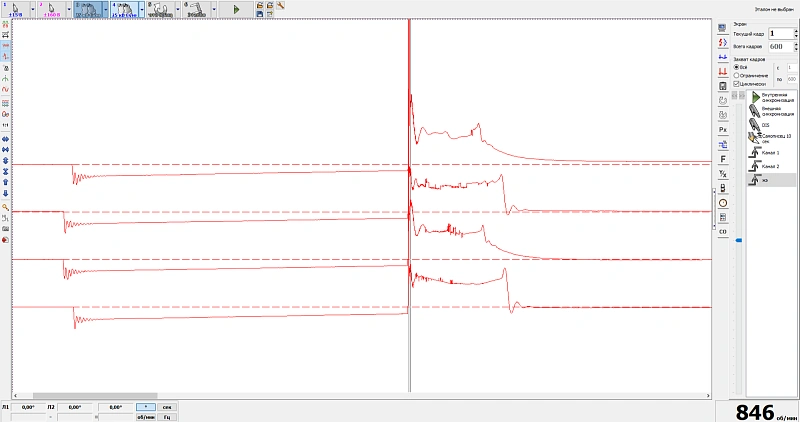
Task: Click the Y/x icon in right strip
Action: click(x=722, y=173)
